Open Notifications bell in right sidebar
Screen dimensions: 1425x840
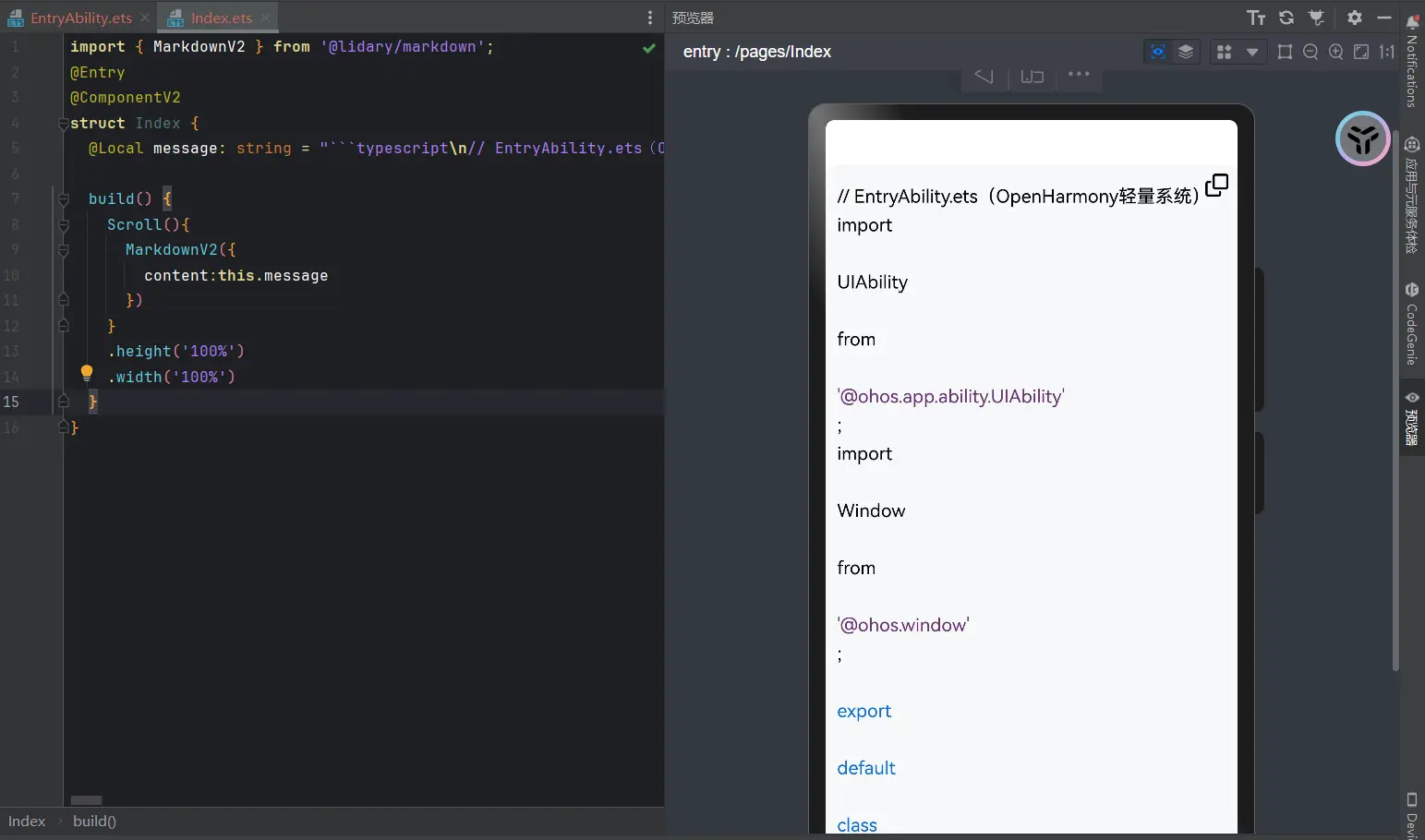(x=1411, y=21)
